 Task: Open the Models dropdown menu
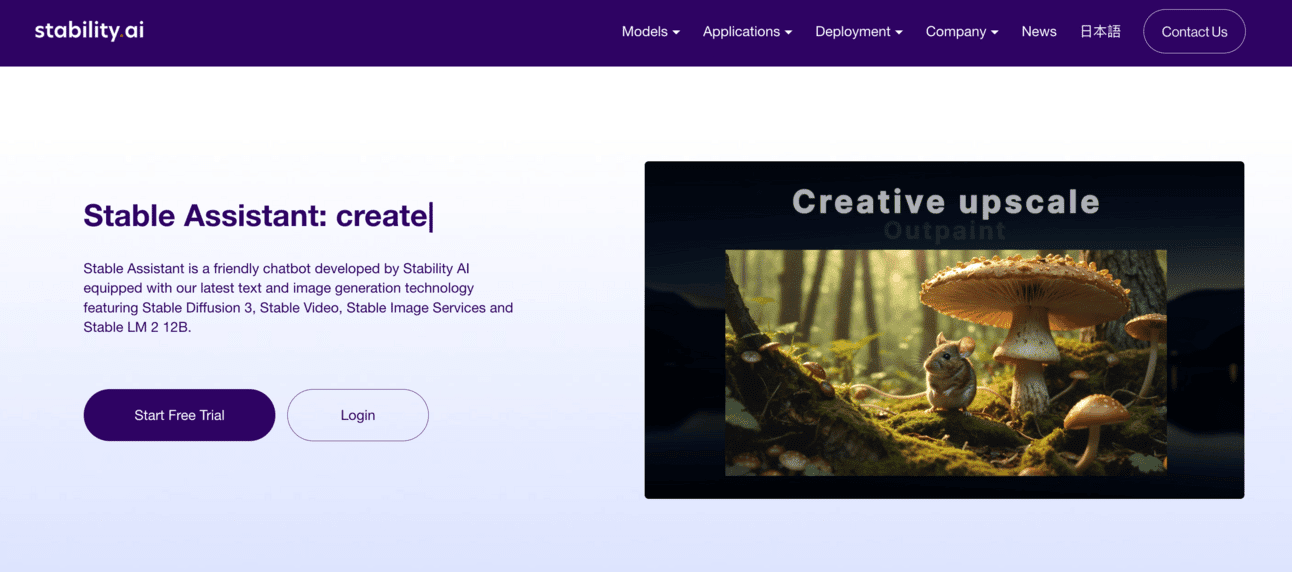[650, 32]
